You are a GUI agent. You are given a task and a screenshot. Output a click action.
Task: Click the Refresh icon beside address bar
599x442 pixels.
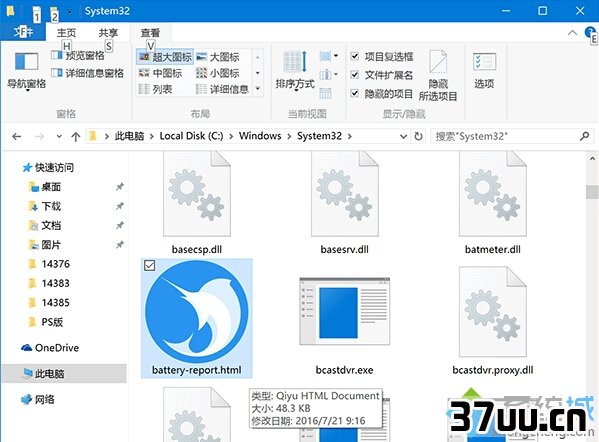[x=418, y=136]
